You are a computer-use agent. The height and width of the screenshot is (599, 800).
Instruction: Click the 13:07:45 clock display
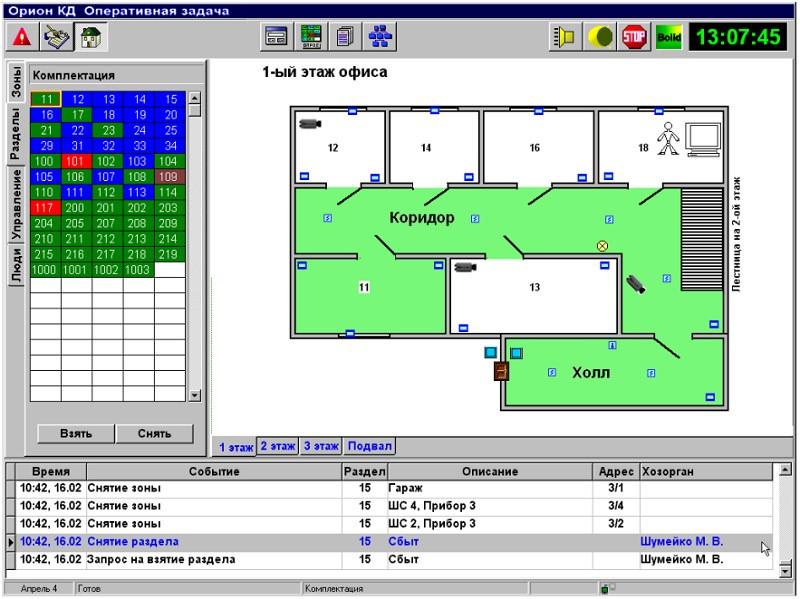(738, 37)
